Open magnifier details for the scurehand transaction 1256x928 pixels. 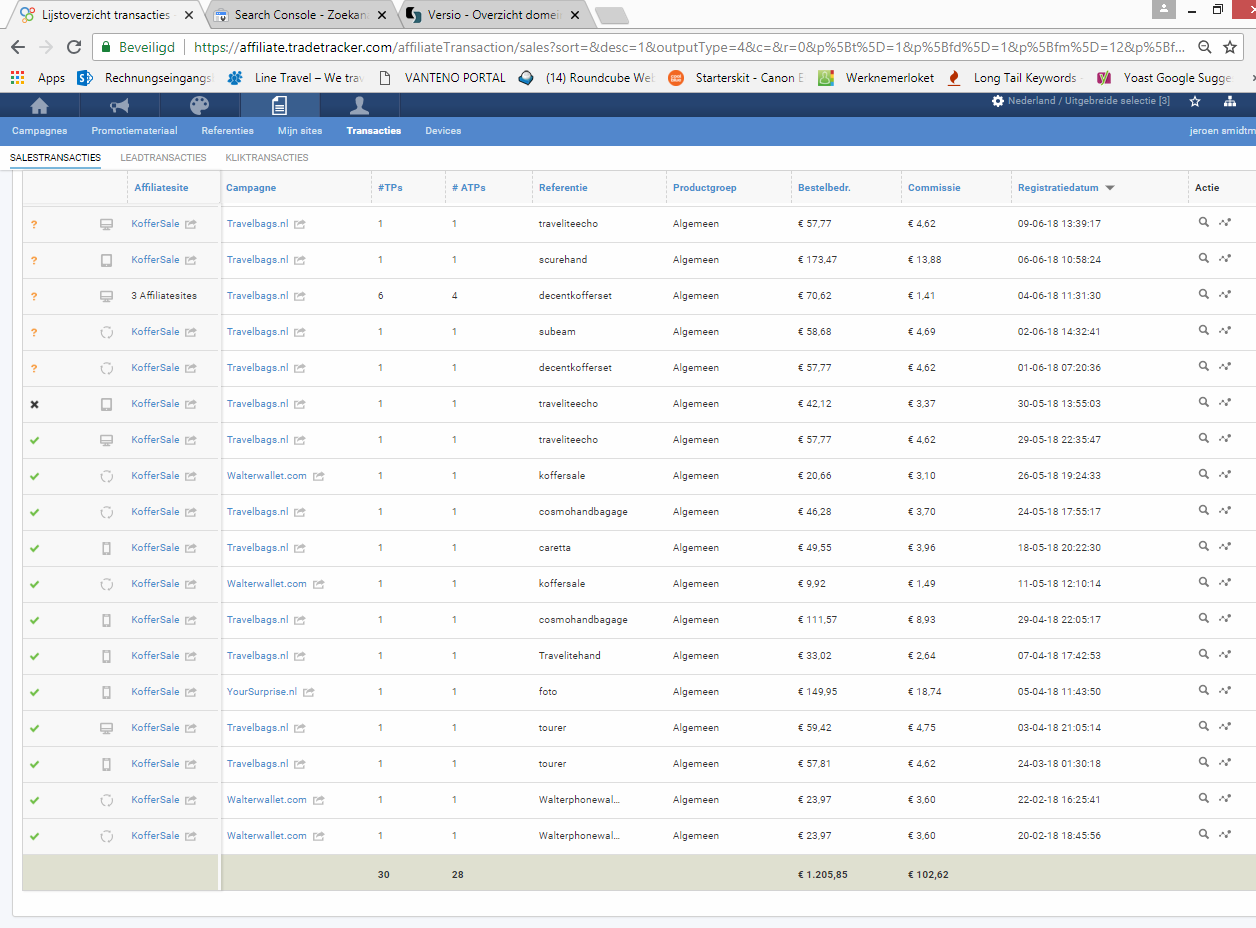[1204, 259]
